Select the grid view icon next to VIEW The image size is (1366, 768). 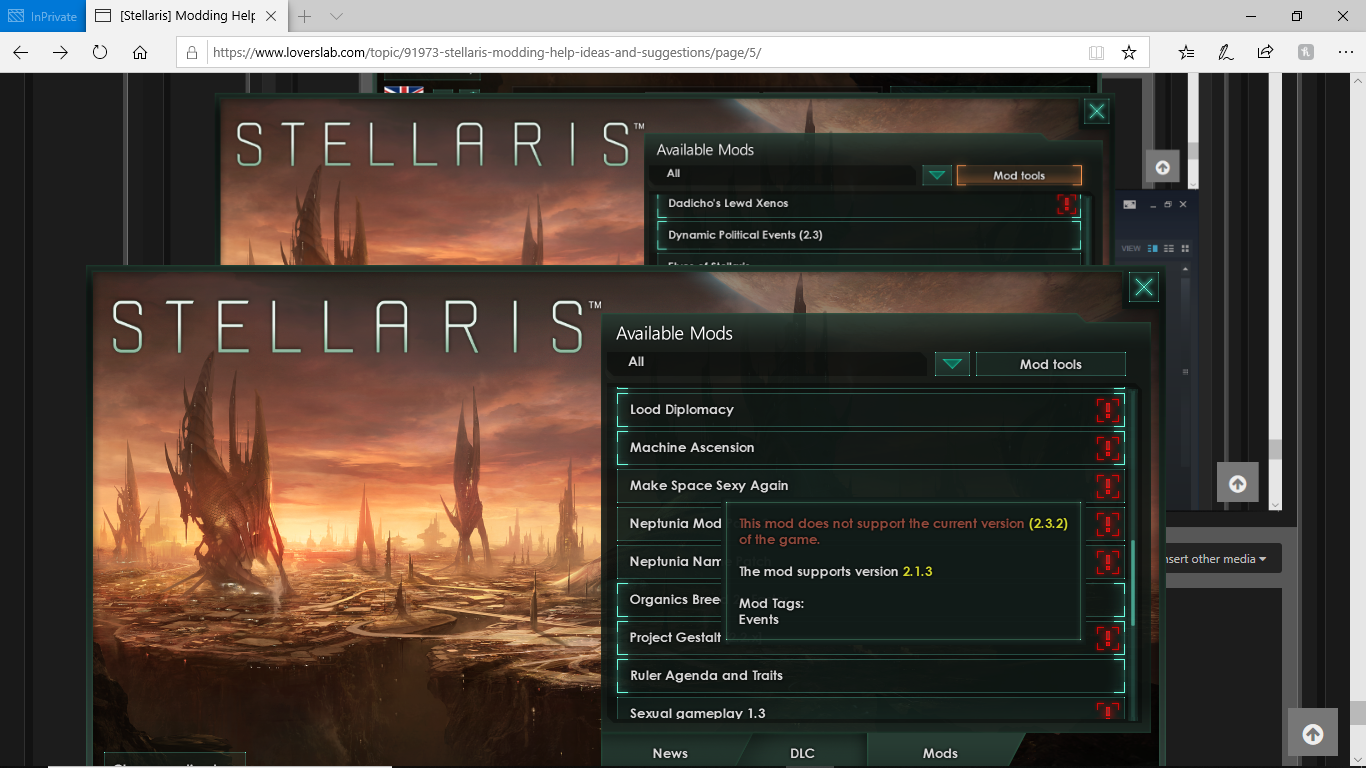(1185, 248)
